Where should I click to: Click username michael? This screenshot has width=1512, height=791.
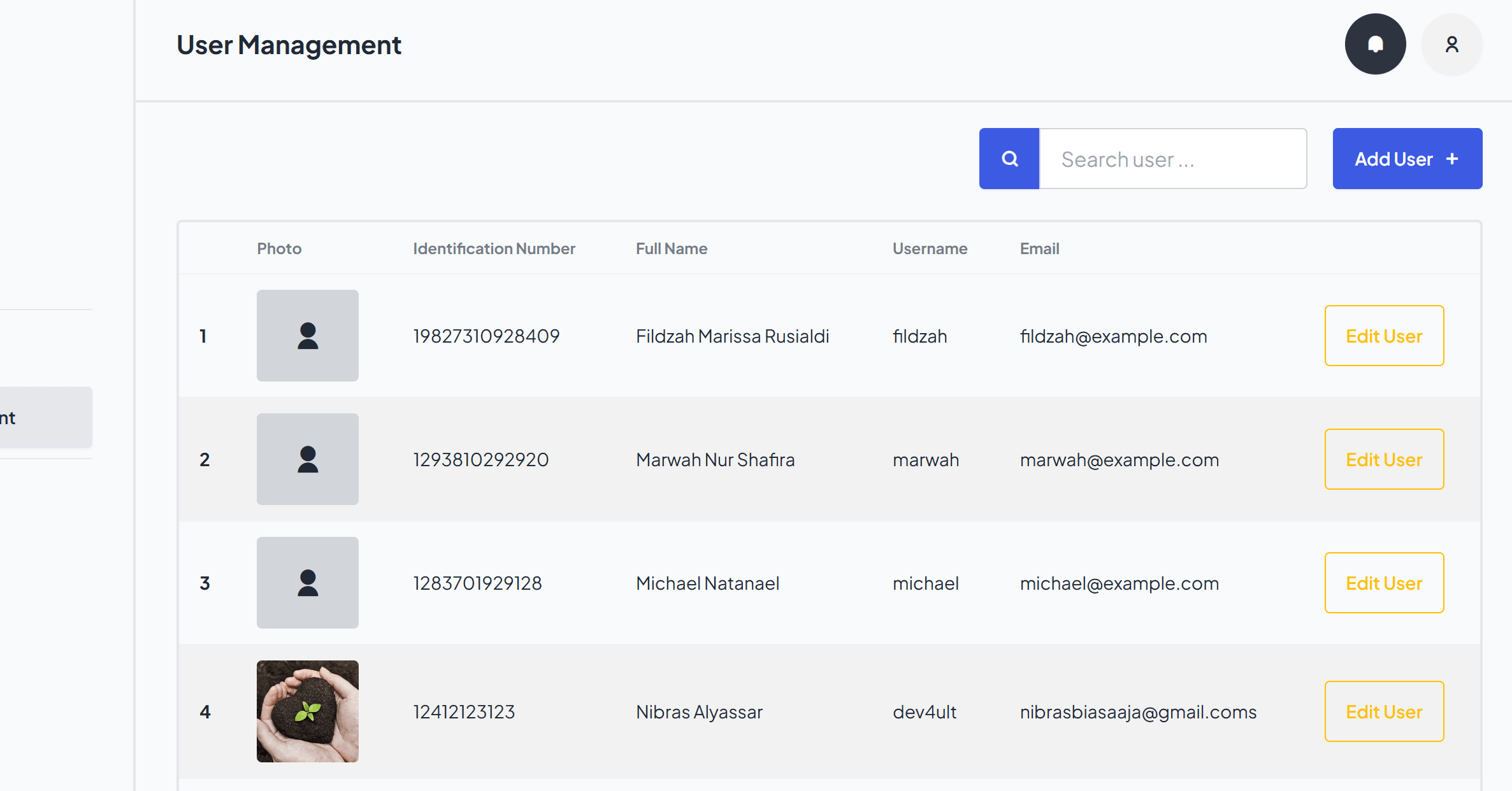click(x=926, y=583)
